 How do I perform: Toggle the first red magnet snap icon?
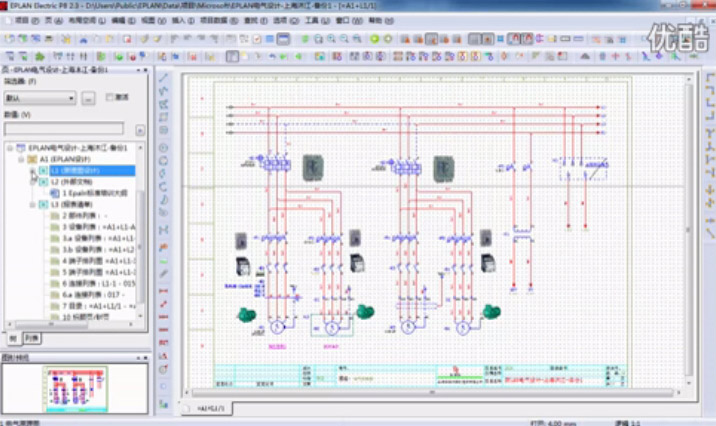click(514, 39)
